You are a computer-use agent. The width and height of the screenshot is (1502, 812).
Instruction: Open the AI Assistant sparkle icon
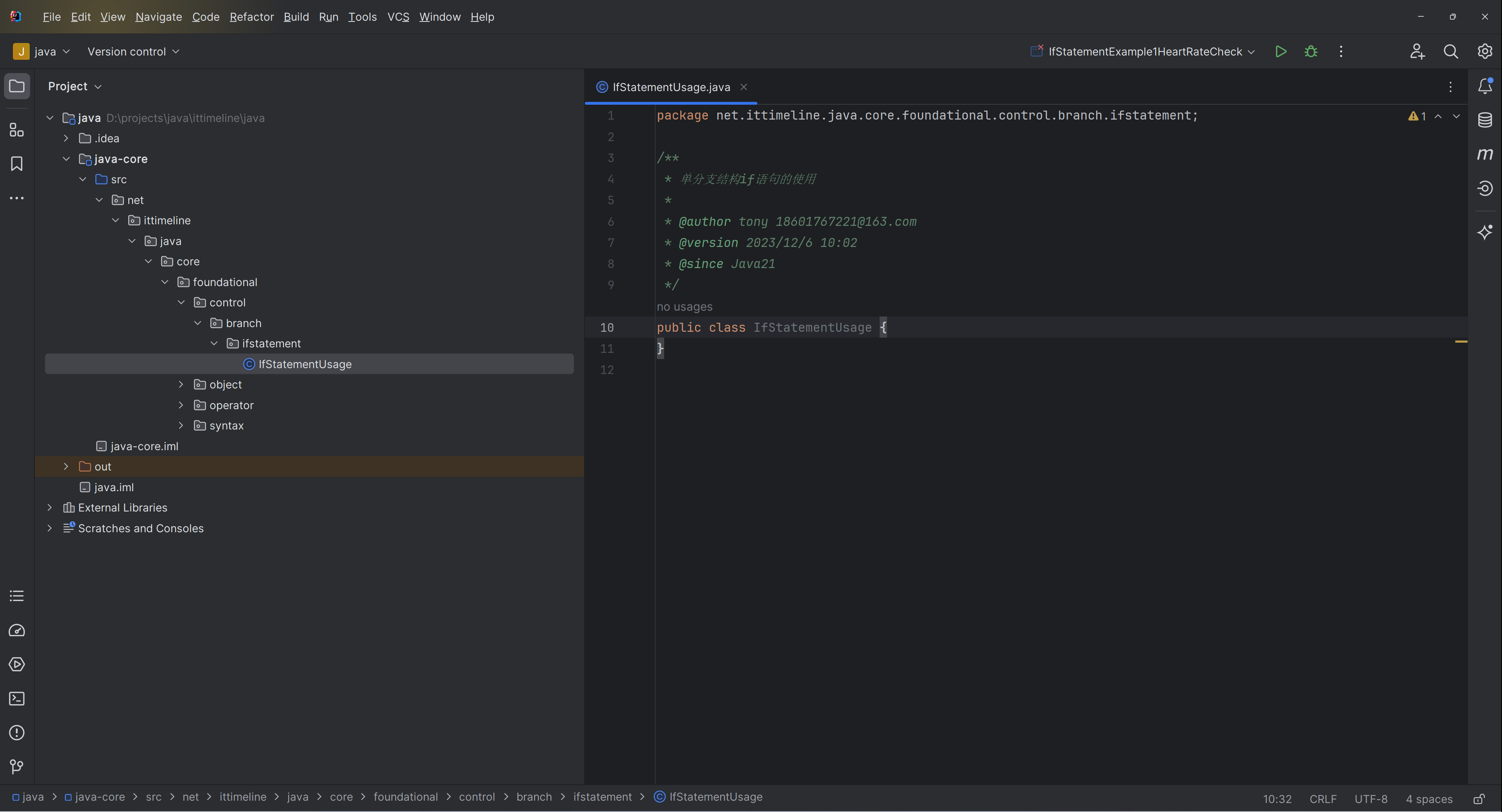(x=1484, y=232)
